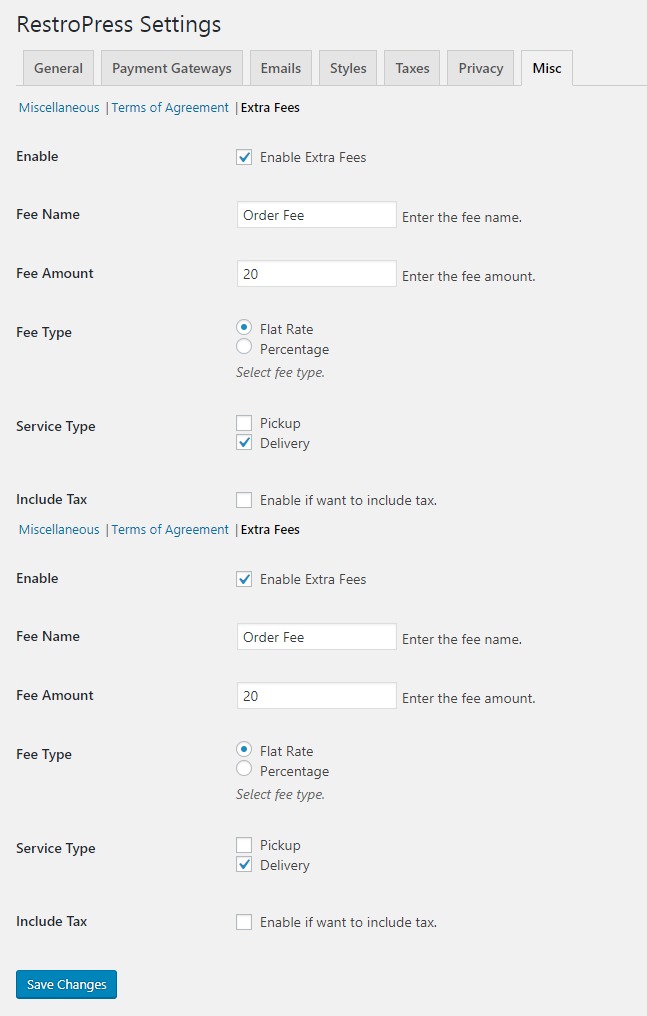Switch to the Payment Gateways tab
The image size is (647, 1016).
coord(171,68)
